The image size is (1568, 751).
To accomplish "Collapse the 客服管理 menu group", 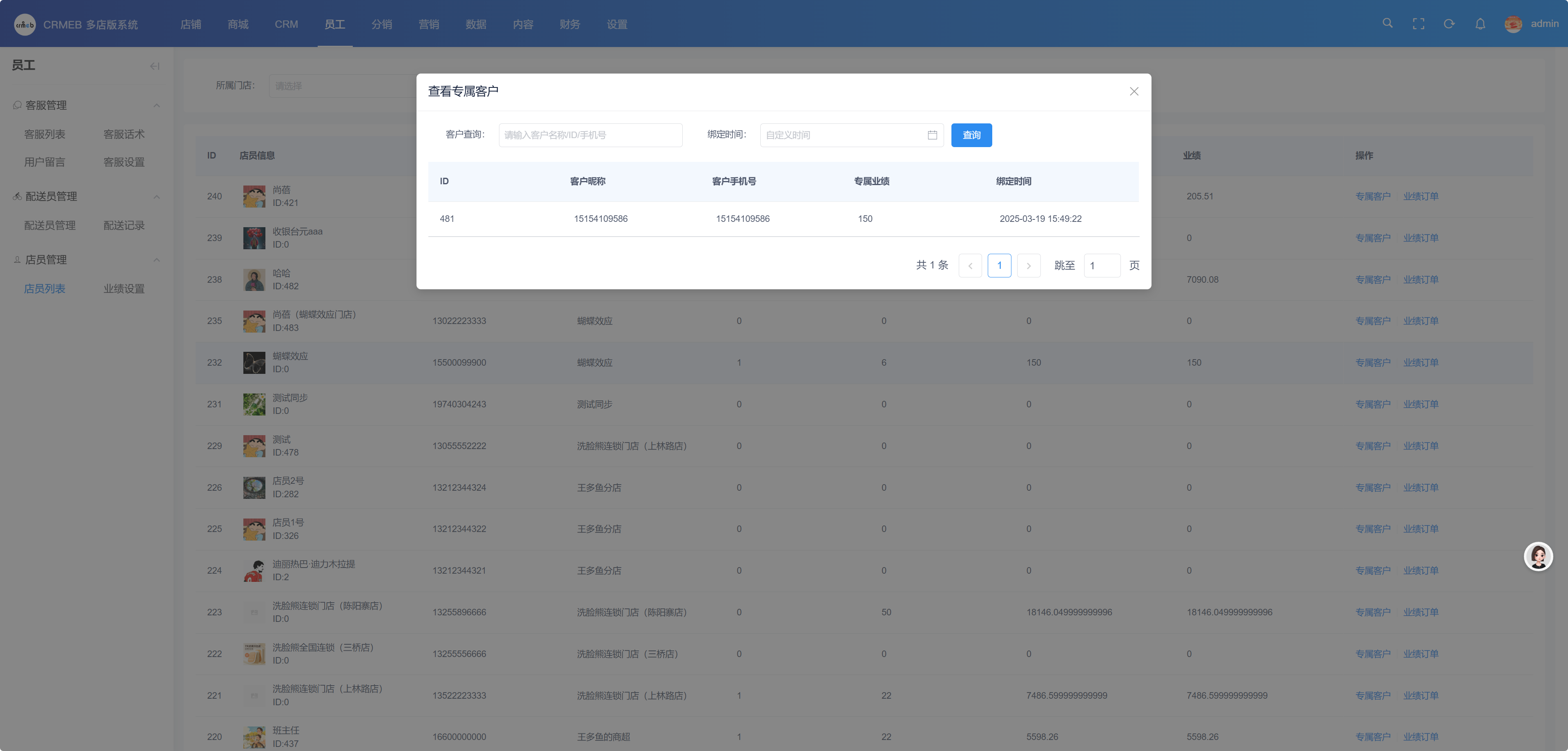I will coord(156,105).
